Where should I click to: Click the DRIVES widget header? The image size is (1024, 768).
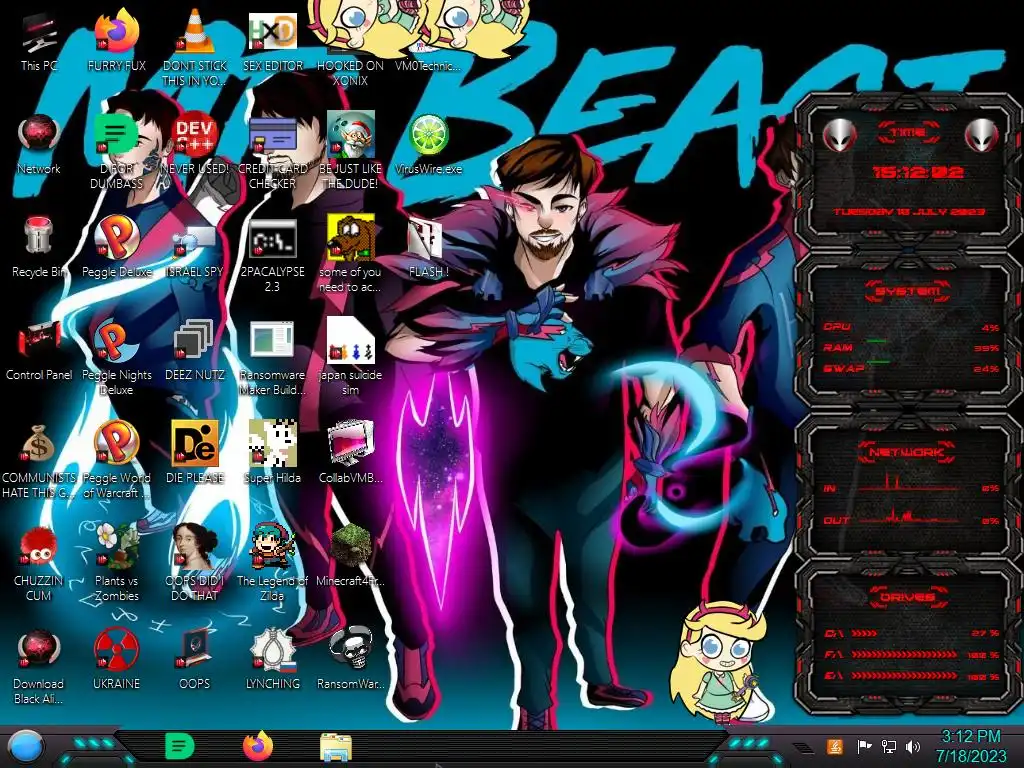908,597
